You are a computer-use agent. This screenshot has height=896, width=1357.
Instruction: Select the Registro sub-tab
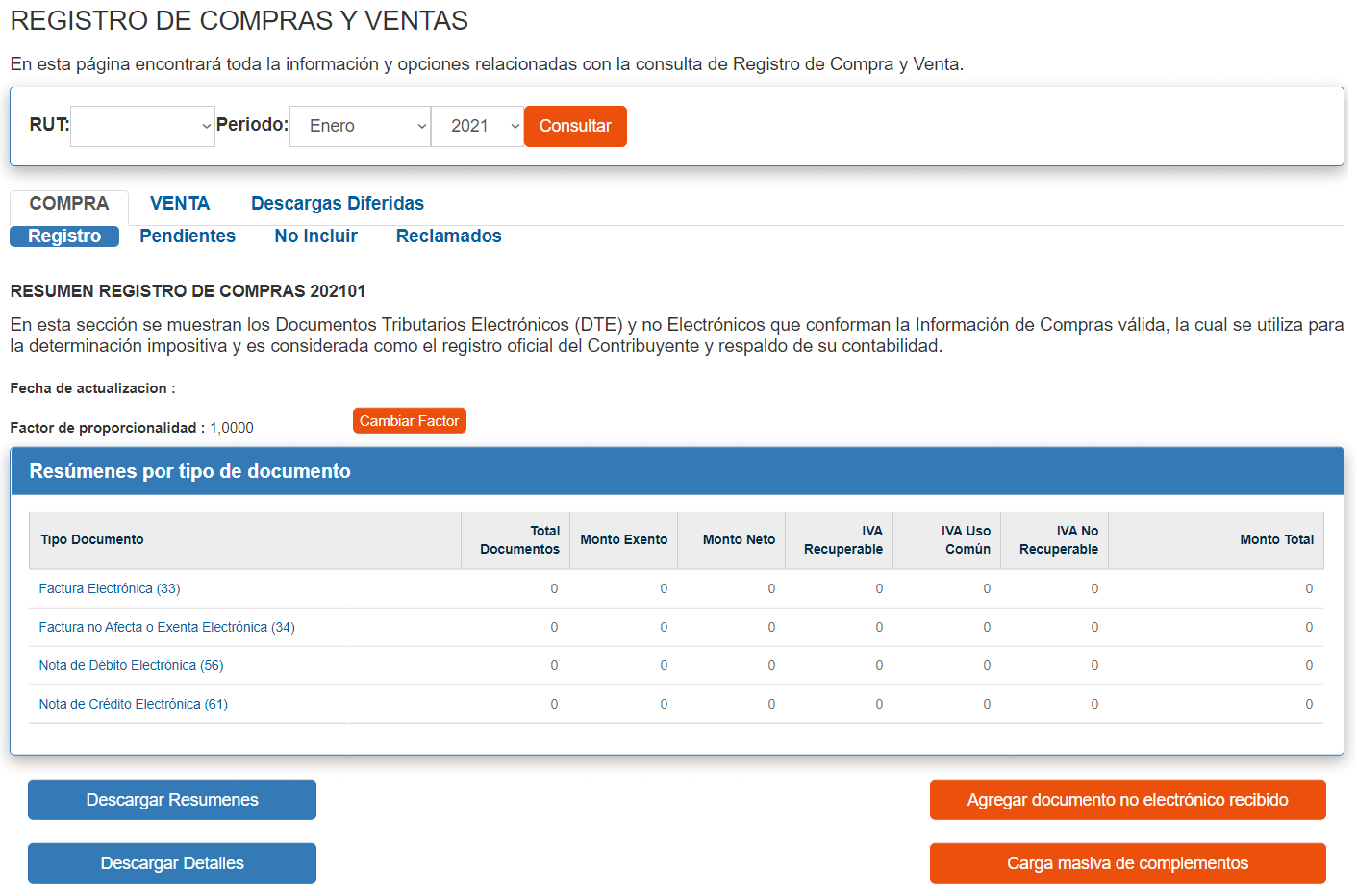63,236
